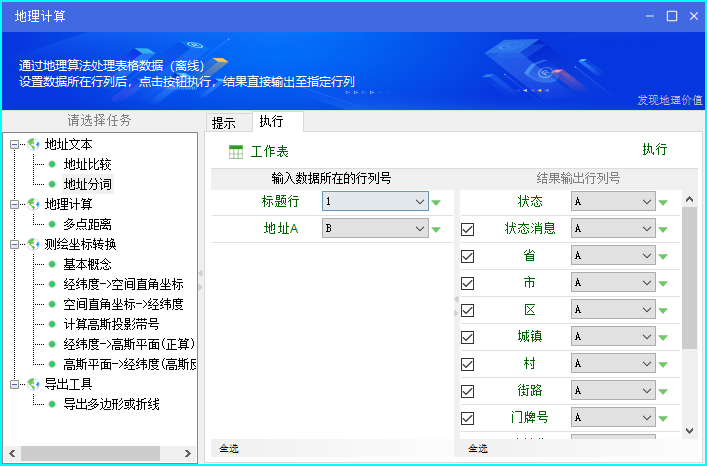Click 全选 under the input columns
The image size is (707, 466).
click(x=229, y=448)
